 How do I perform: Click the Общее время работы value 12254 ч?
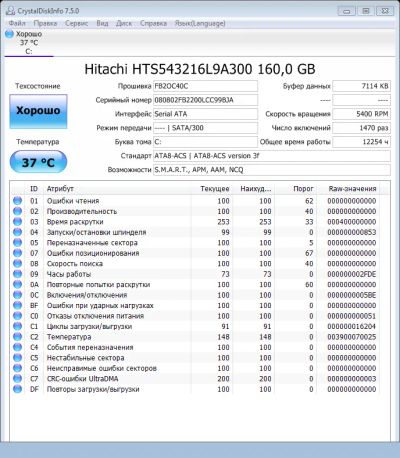(x=361, y=142)
